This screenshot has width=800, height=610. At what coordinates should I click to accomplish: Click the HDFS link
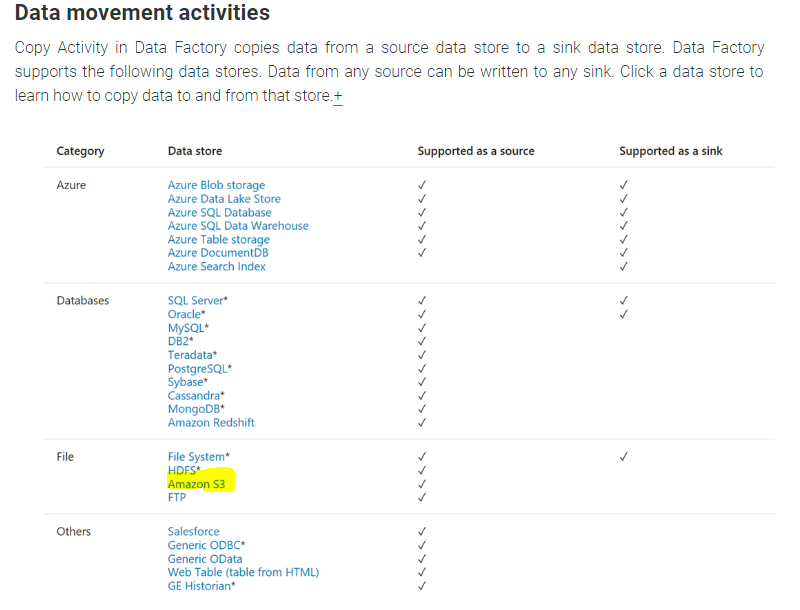point(184,470)
